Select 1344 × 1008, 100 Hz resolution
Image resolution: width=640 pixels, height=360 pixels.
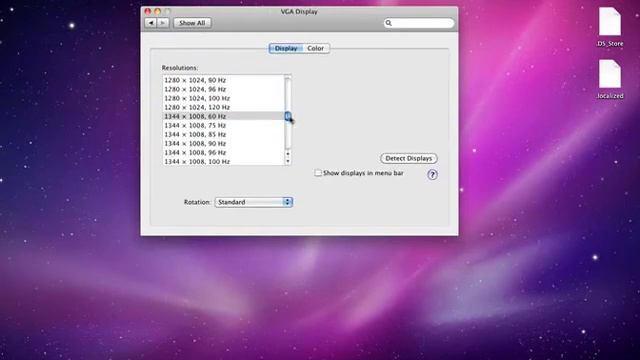coord(224,162)
